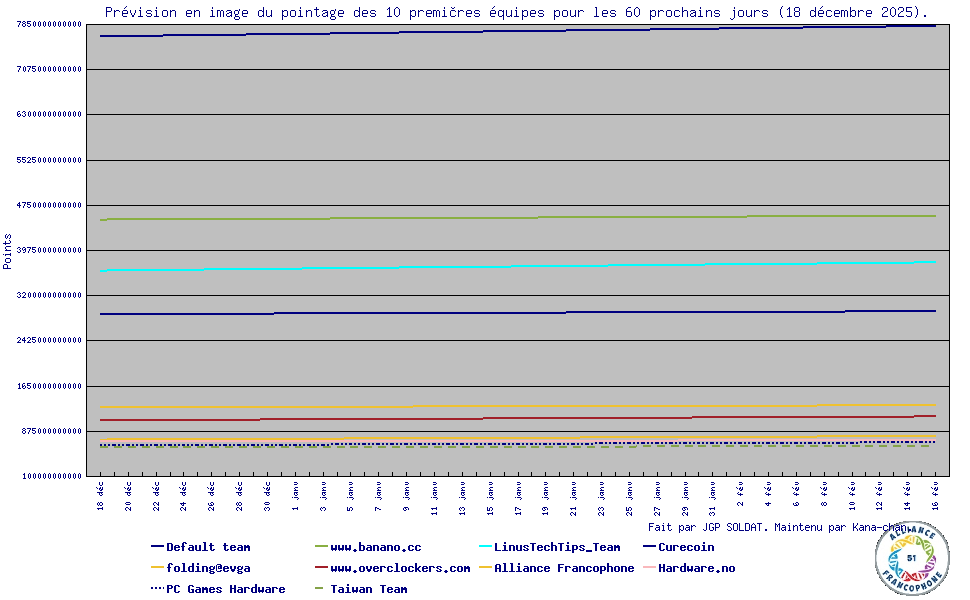Click the vertical 'Points' axis label
Screen dimensions: 970x600
8,251
